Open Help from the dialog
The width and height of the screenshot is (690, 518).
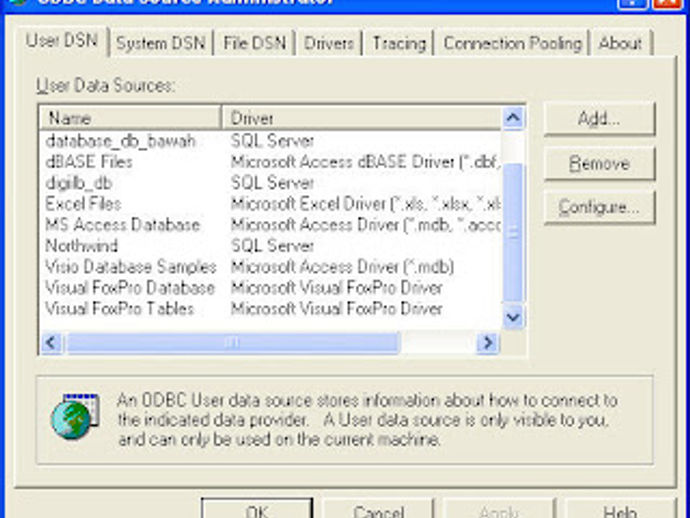[x=620, y=510]
